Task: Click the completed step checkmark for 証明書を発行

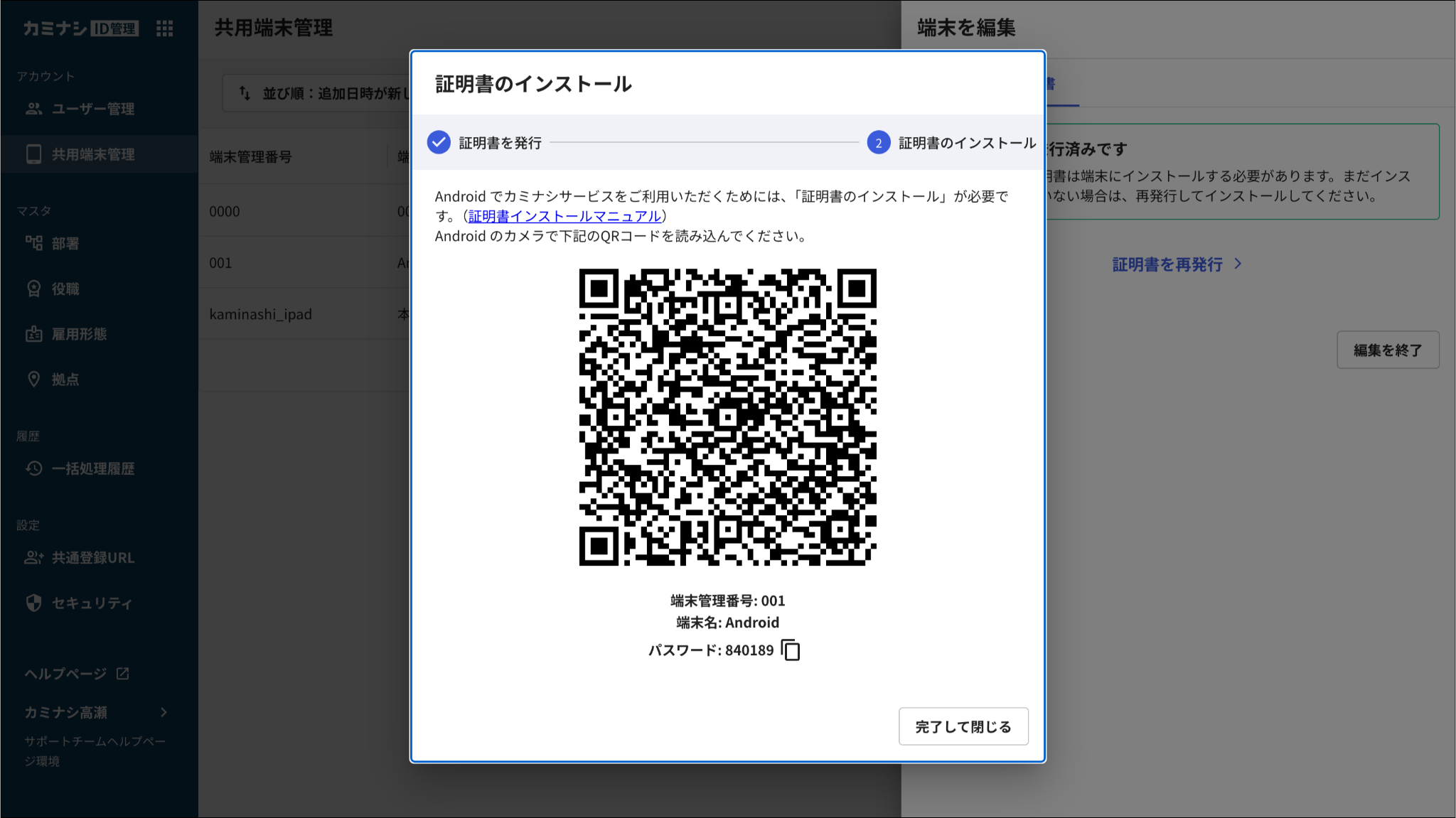Action: click(x=439, y=143)
